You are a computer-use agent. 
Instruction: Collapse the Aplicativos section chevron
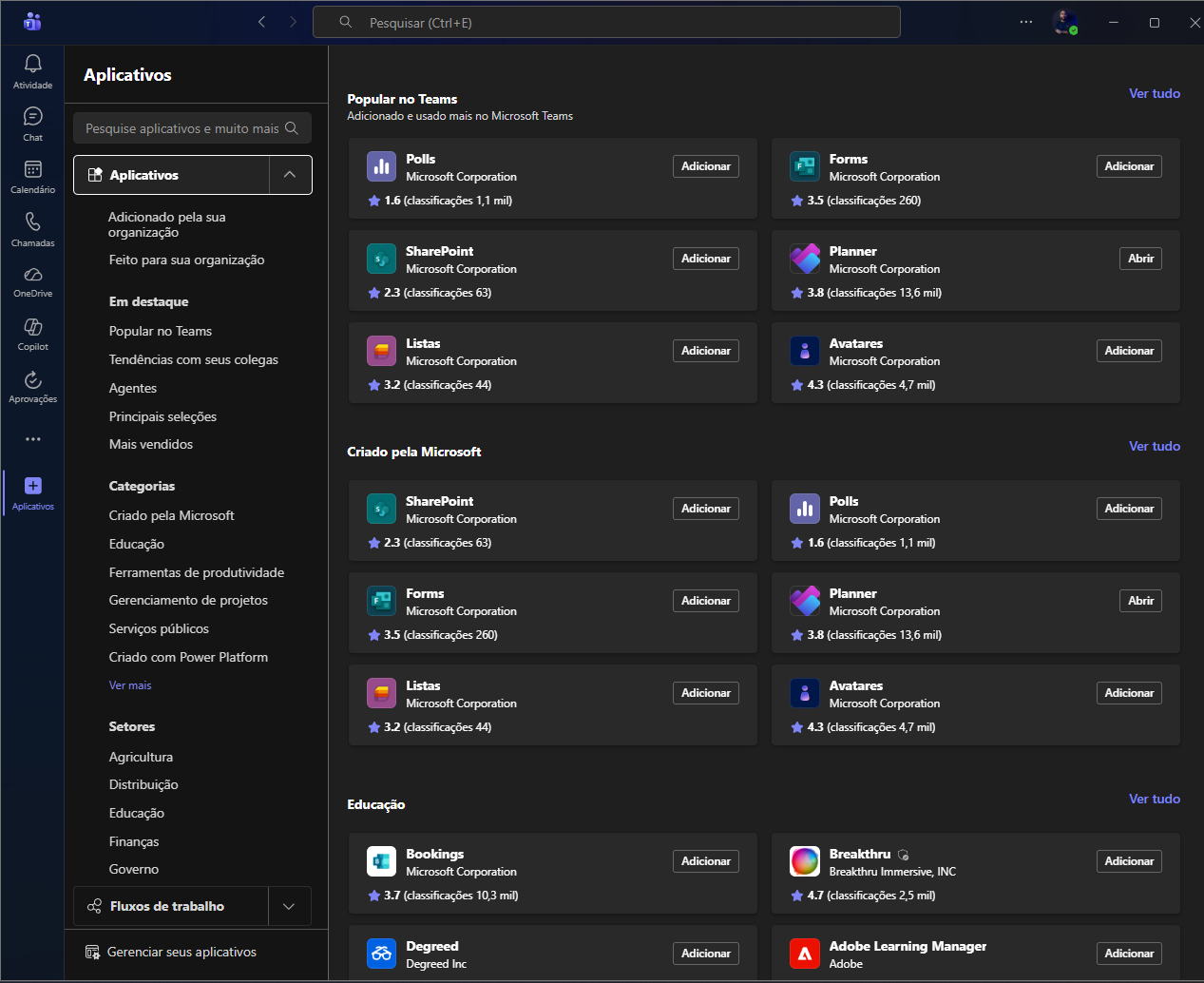tap(290, 175)
